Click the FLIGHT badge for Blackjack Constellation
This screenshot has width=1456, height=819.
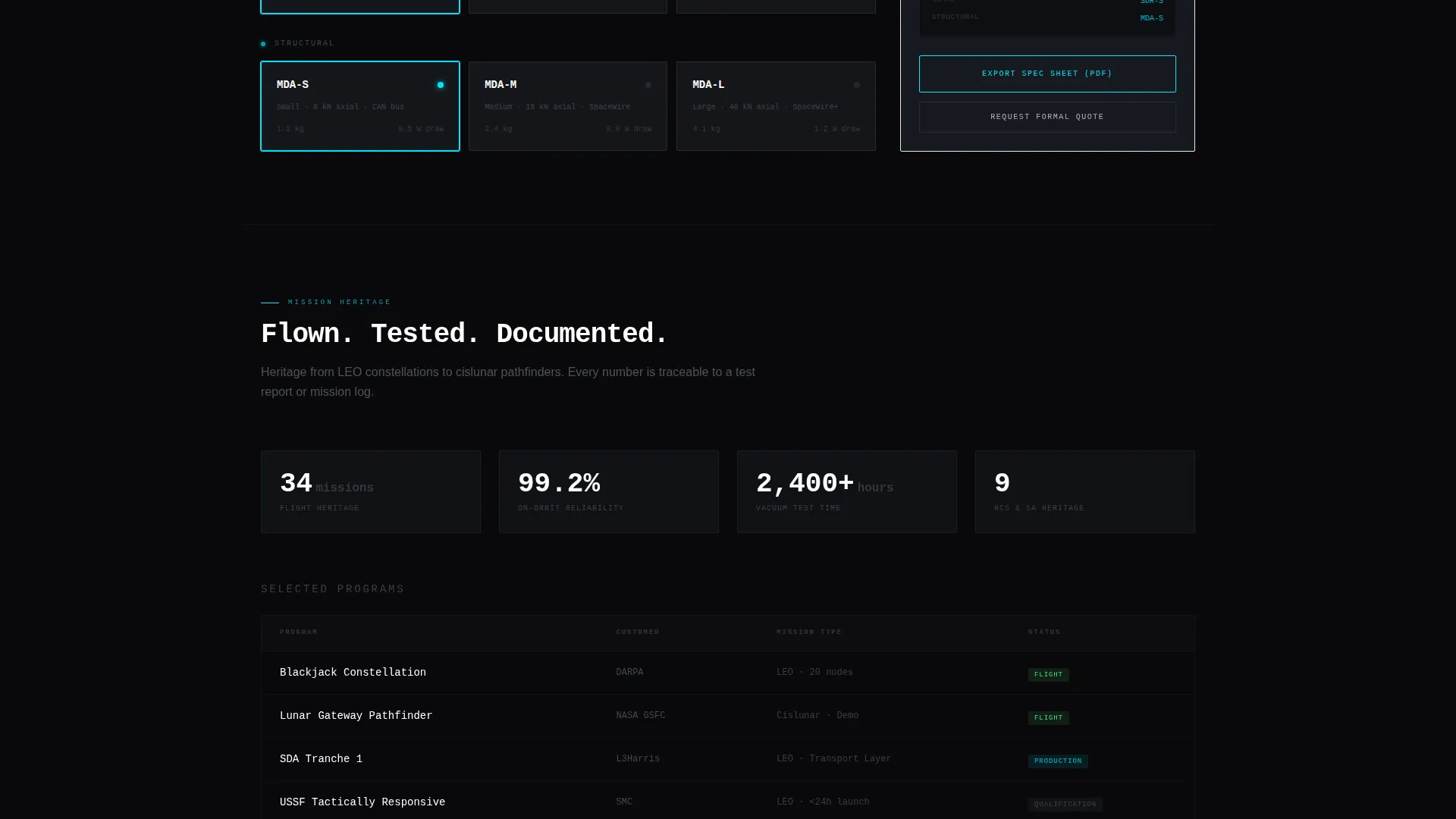pos(1048,674)
